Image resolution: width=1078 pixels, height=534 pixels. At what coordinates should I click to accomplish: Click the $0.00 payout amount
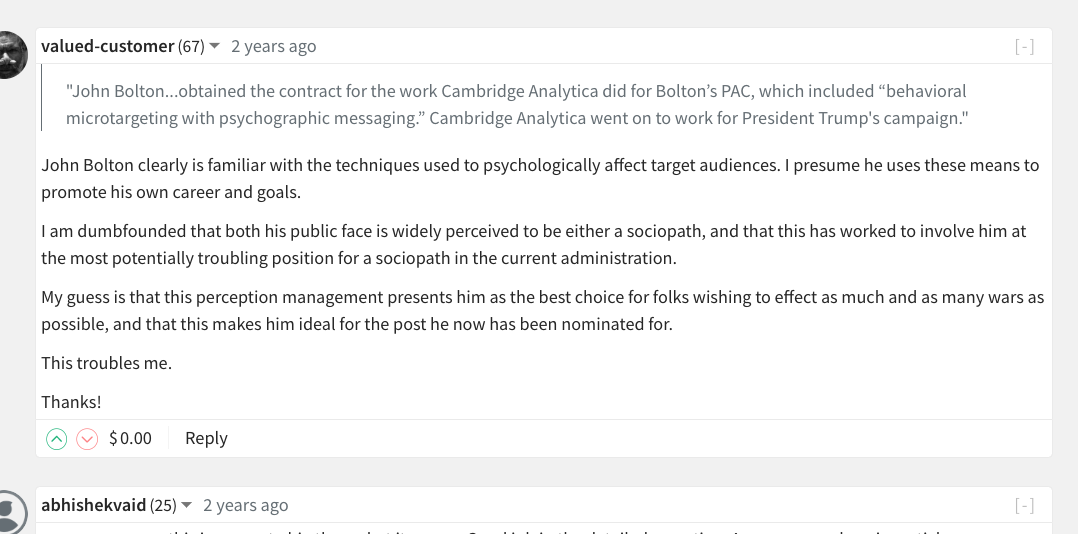tap(131, 438)
